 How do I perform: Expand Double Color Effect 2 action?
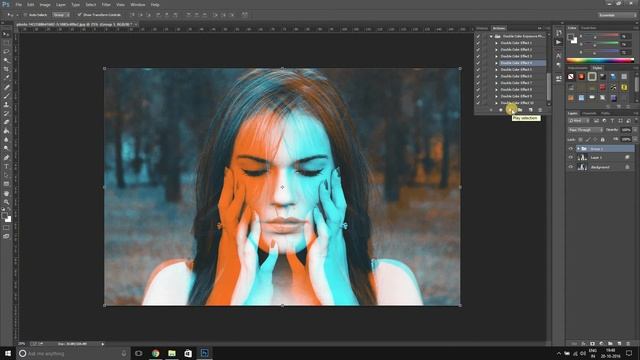pyautogui.click(x=497, y=49)
